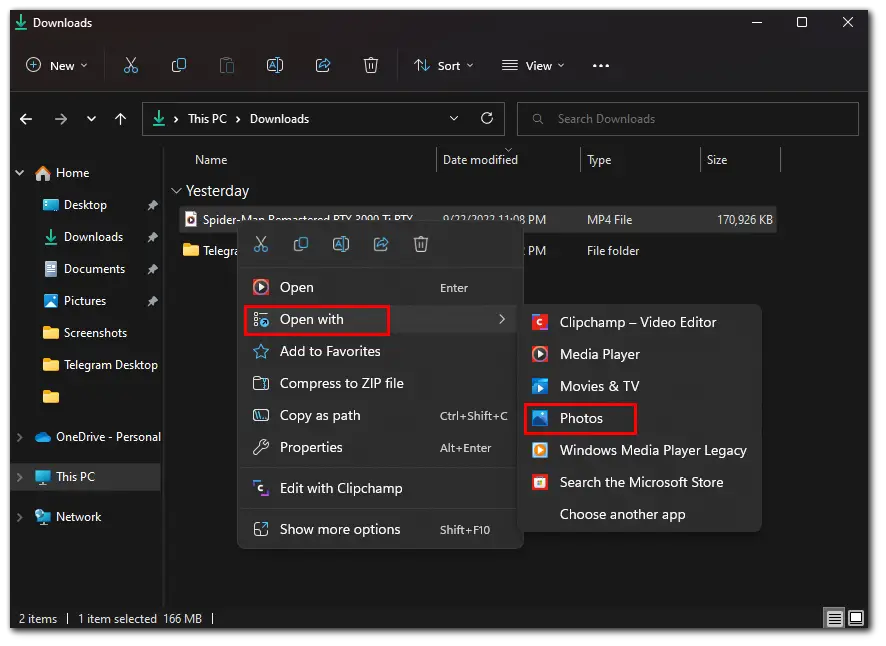Open the View dropdown

(x=533, y=66)
